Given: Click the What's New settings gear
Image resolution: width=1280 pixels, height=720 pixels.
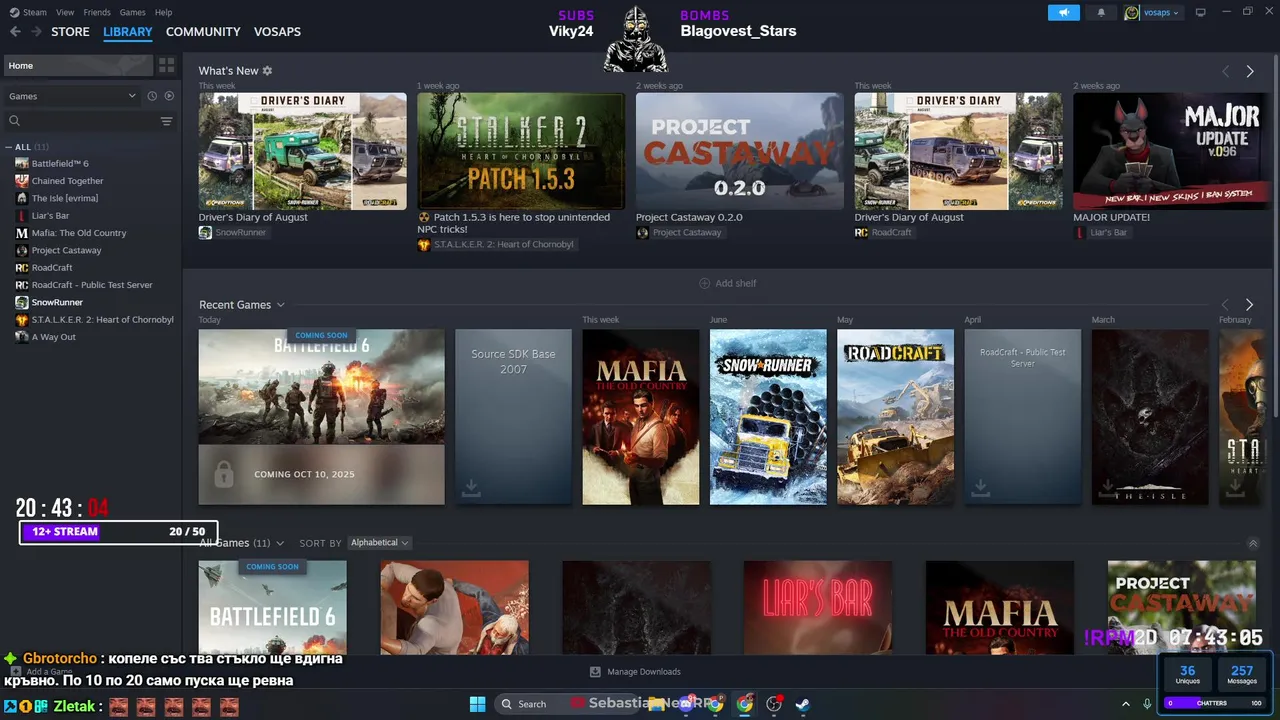Looking at the screenshot, I should tap(267, 71).
